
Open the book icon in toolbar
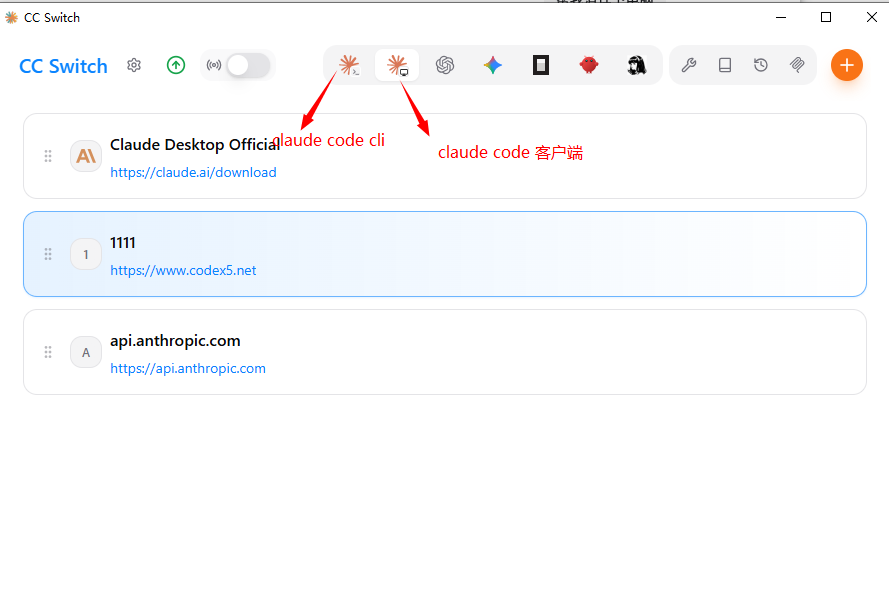[725, 65]
